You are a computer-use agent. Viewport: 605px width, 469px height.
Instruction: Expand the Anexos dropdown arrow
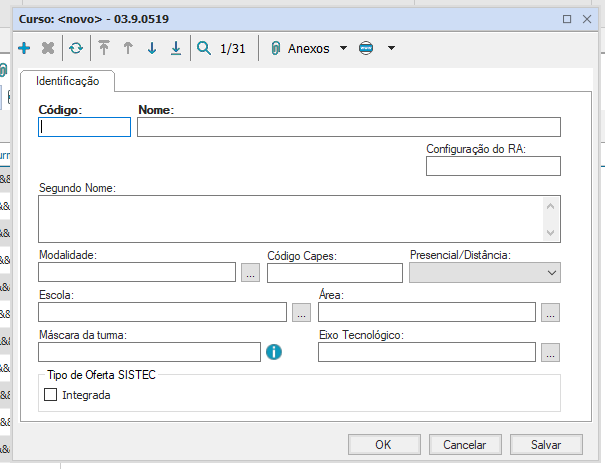[x=343, y=48]
